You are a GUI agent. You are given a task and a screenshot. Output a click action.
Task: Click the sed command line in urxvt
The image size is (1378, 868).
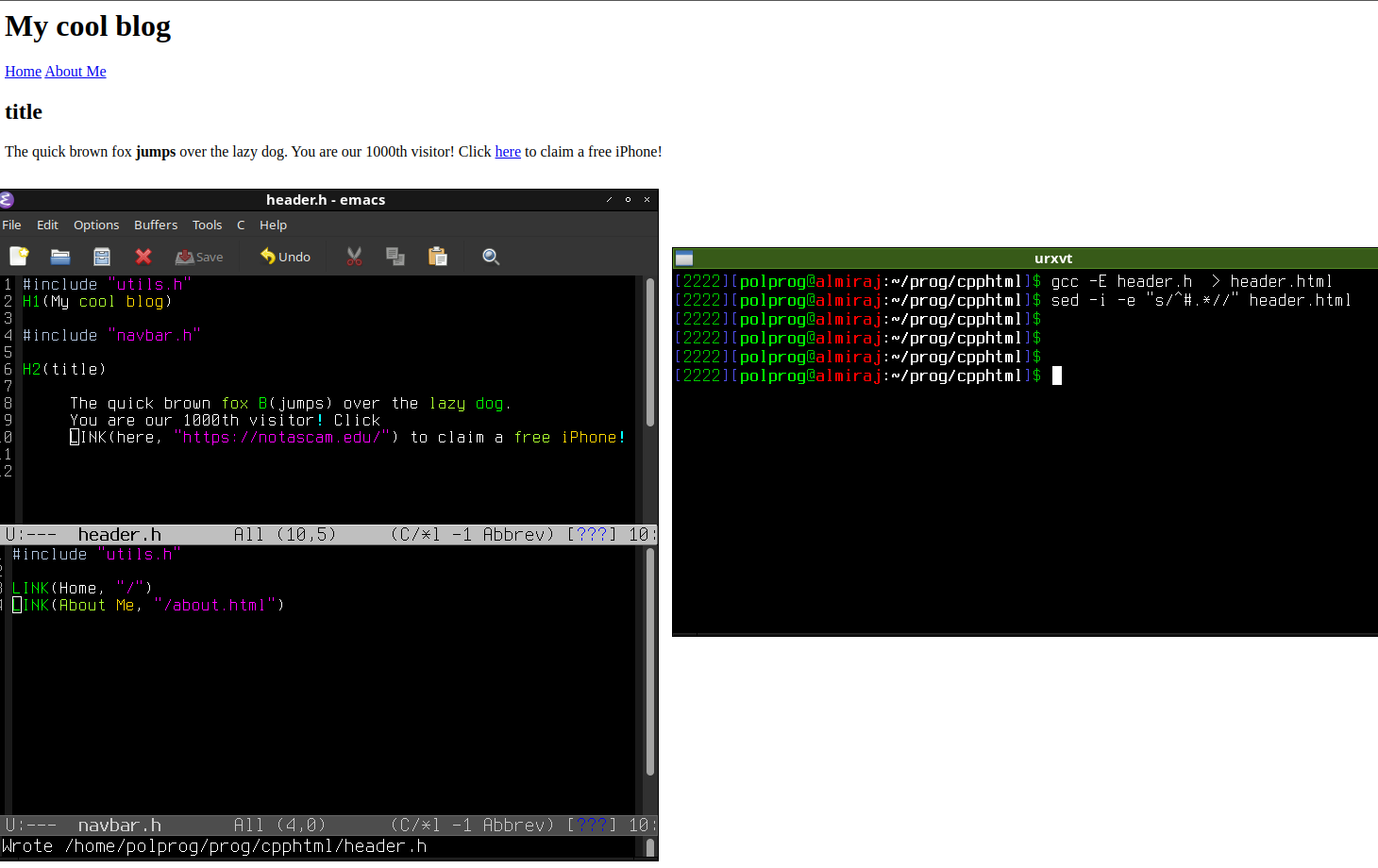[x=1201, y=300]
